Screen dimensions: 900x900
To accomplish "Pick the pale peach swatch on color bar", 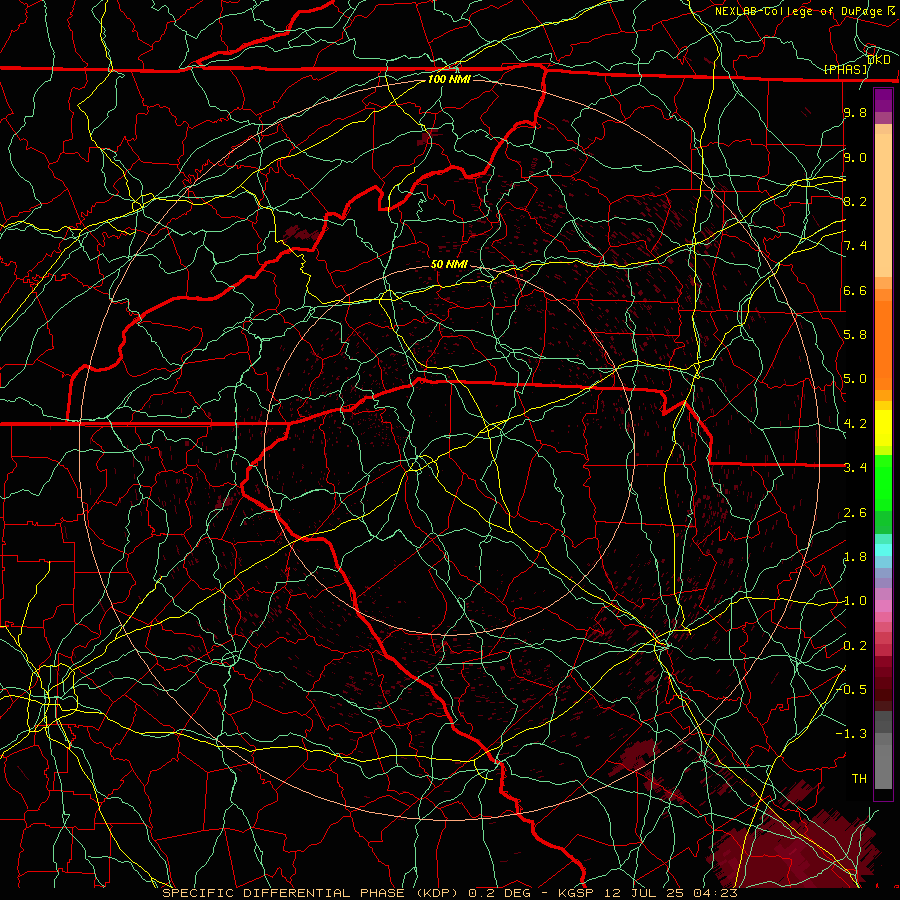I will pyautogui.click(x=883, y=207).
